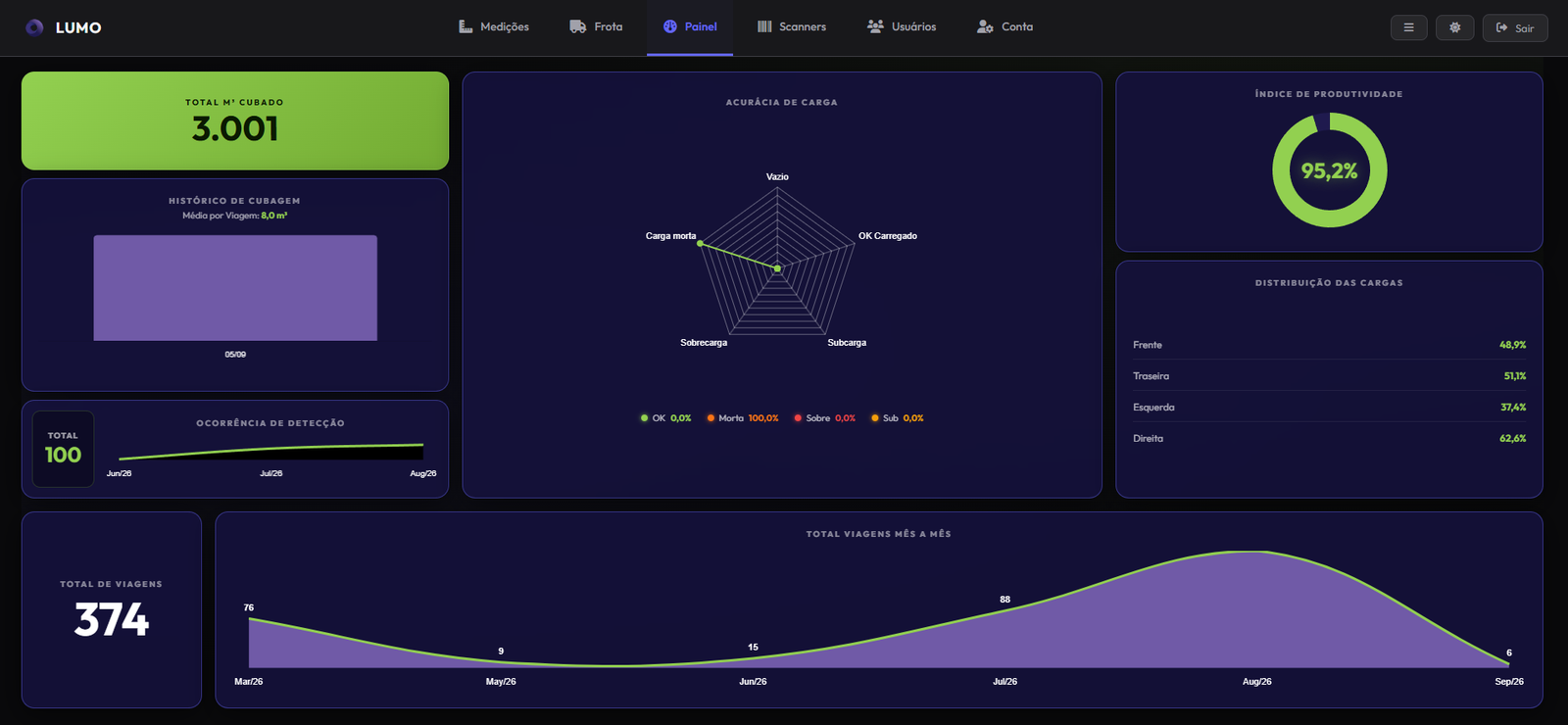This screenshot has height=725, width=1568.
Task: Click the Sobrecarga radar label
Action: tap(704, 343)
